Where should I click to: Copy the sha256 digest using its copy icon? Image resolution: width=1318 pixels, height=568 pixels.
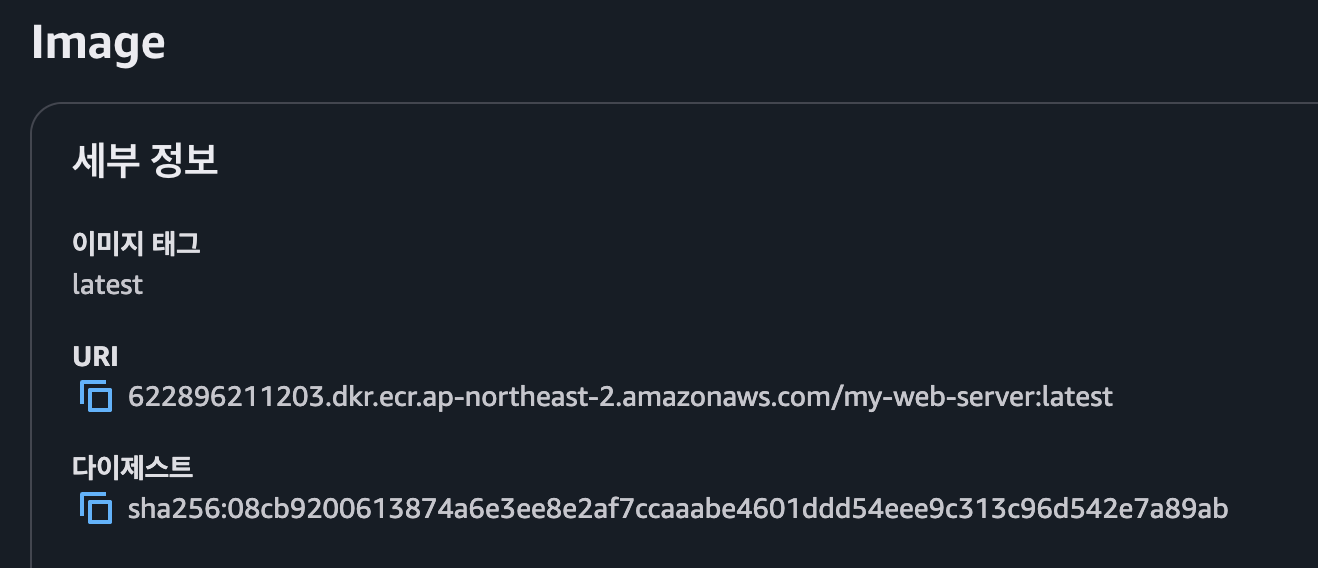click(96, 509)
